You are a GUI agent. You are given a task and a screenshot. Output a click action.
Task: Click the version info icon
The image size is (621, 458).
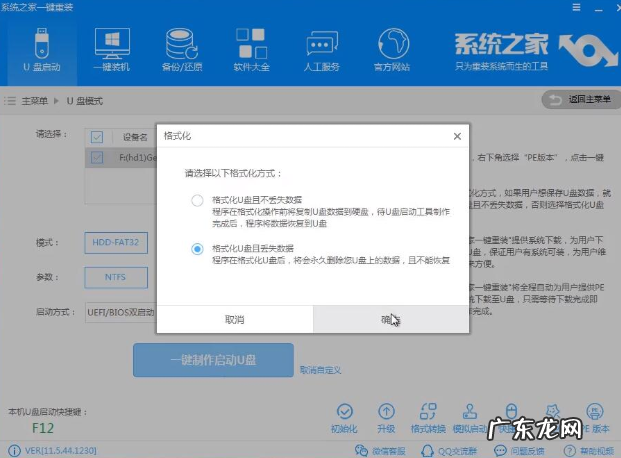[14, 451]
